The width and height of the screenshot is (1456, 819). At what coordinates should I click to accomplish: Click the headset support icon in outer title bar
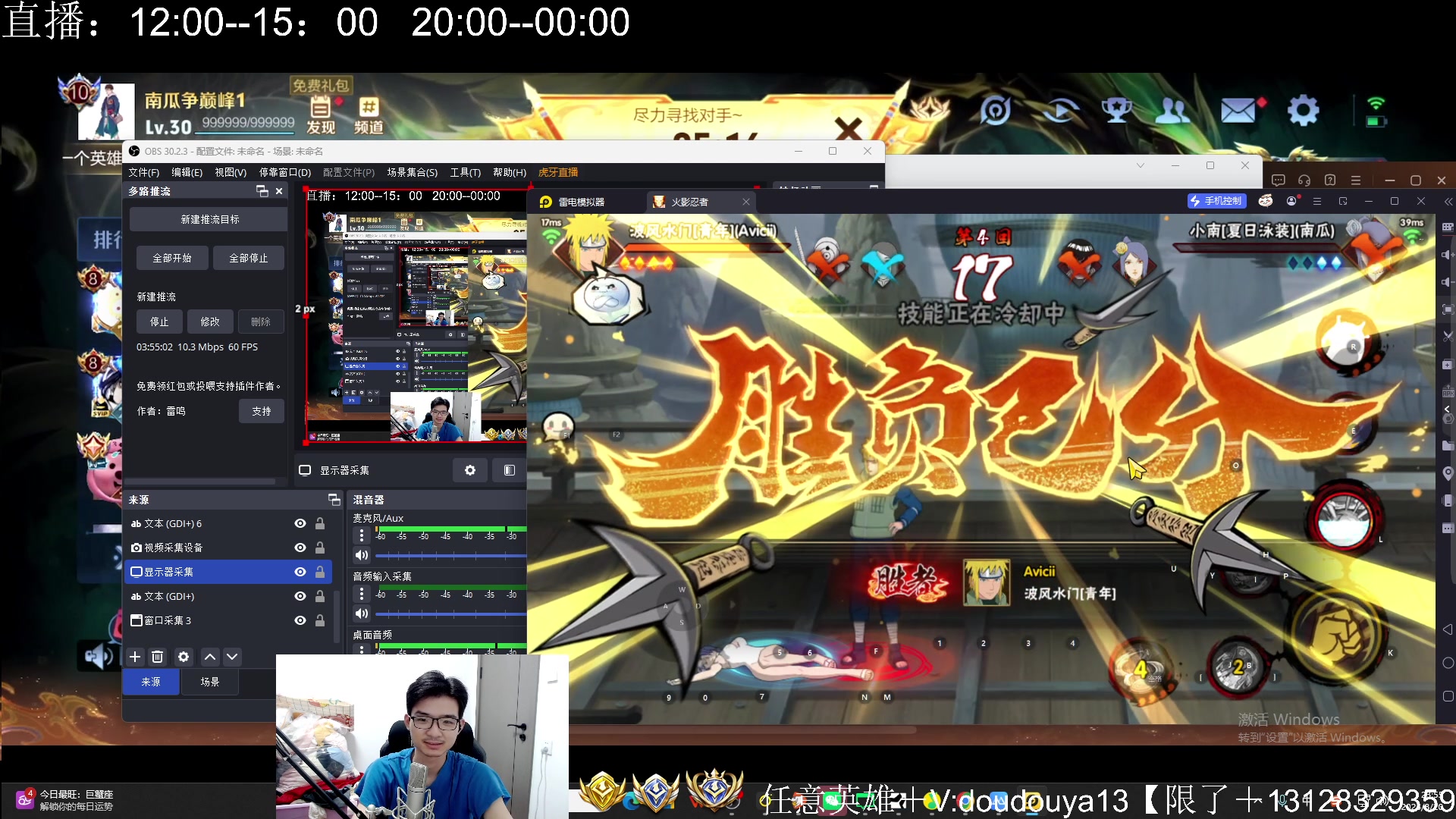pyautogui.click(x=1304, y=180)
